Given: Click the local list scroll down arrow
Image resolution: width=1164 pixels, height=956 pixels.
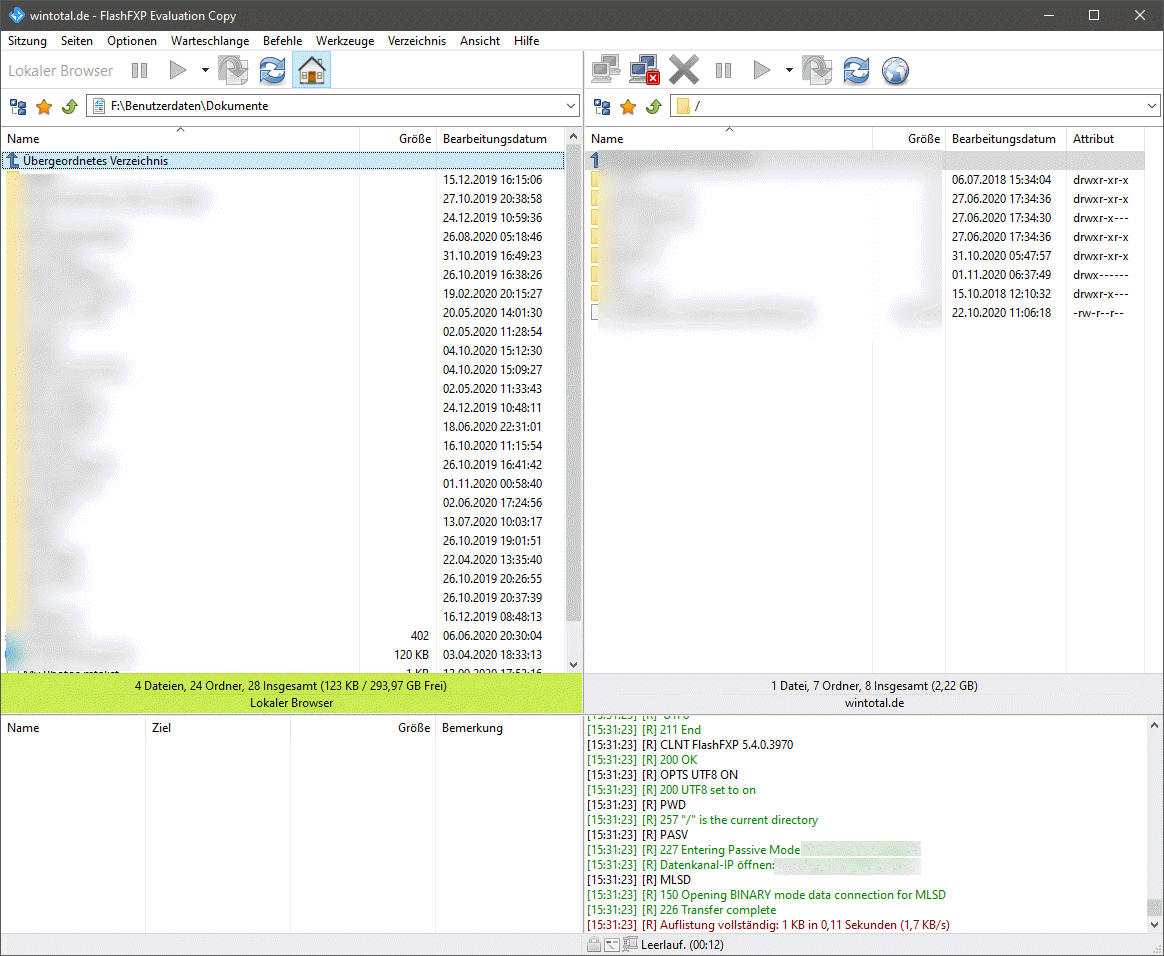Looking at the screenshot, I should point(573,664).
